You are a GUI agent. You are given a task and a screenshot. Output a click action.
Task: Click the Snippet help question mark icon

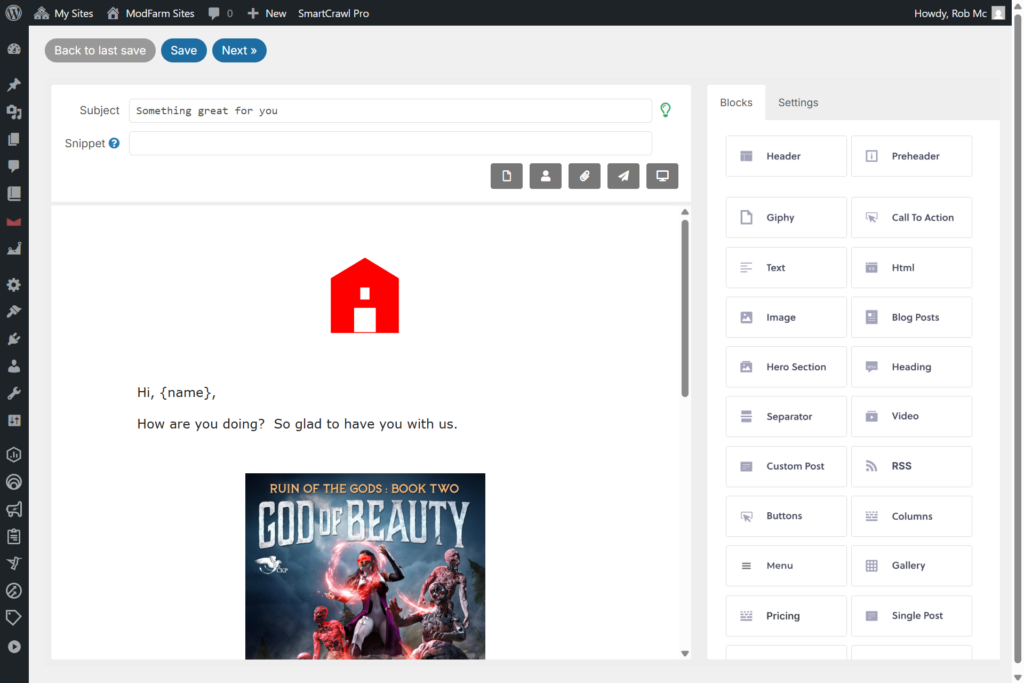point(114,144)
